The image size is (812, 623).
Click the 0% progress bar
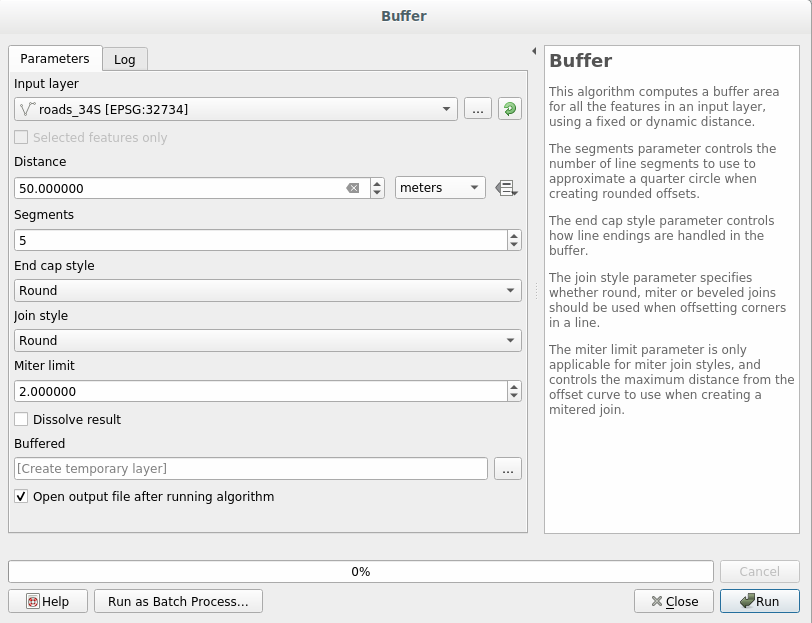tap(360, 572)
